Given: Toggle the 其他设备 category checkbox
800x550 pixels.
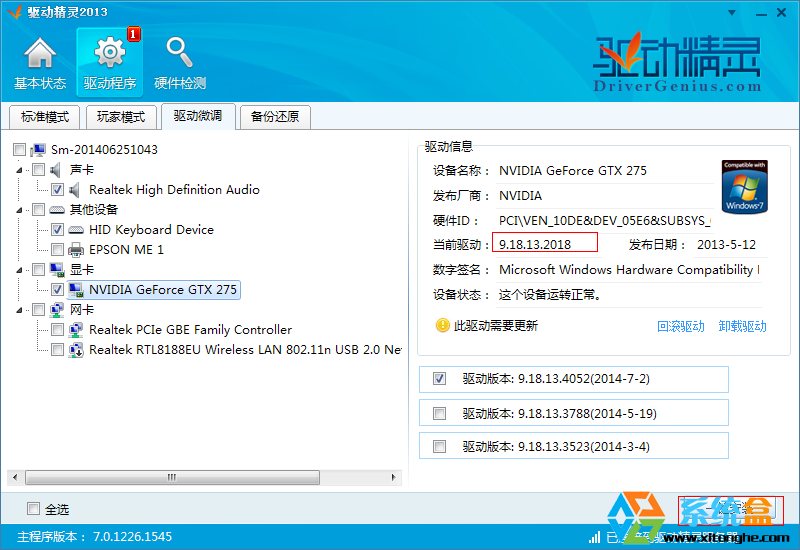Looking at the screenshot, I should [38, 210].
